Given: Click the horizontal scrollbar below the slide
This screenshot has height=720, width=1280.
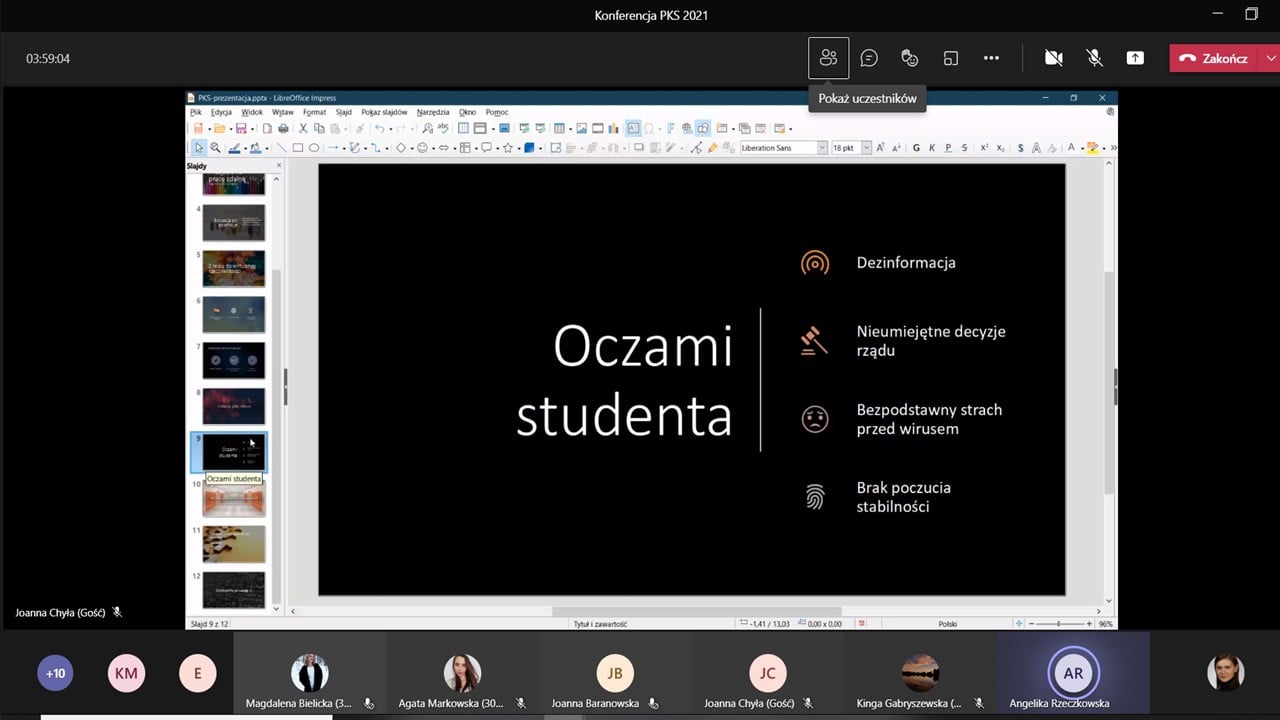Looking at the screenshot, I should pyautogui.click(x=696, y=610).
